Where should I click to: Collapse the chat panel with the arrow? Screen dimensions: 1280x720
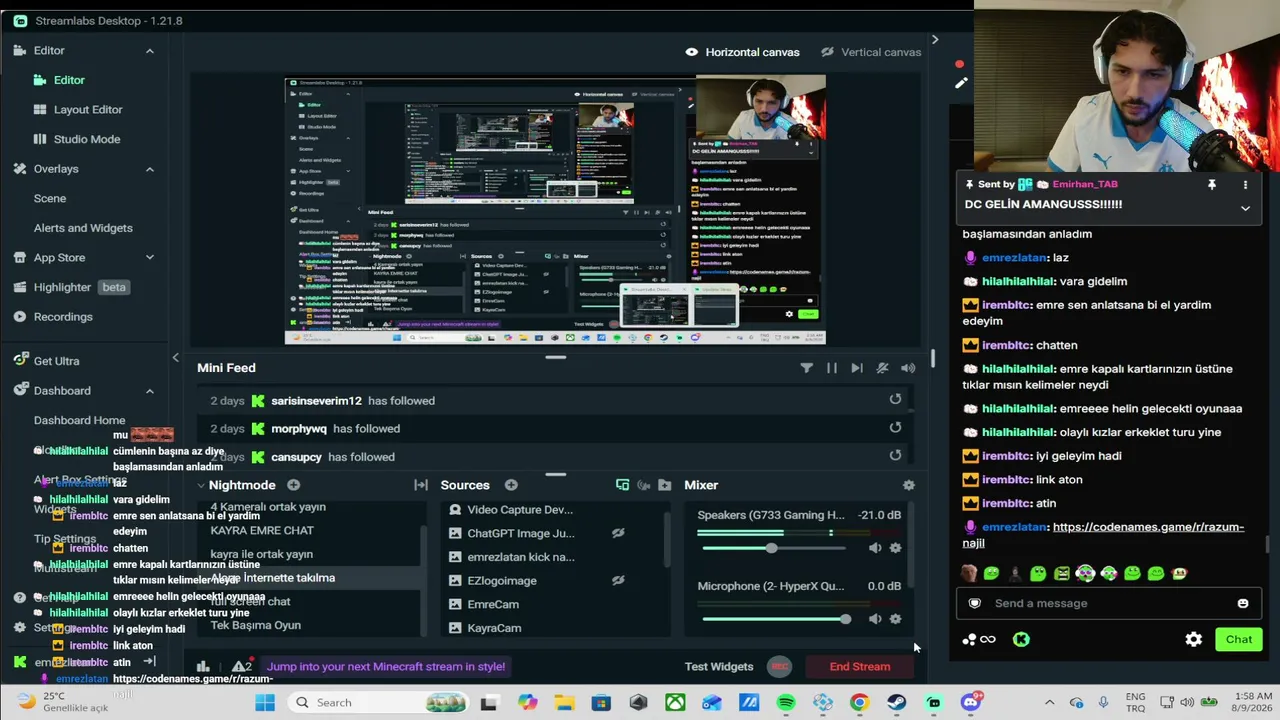coord(935,40)
